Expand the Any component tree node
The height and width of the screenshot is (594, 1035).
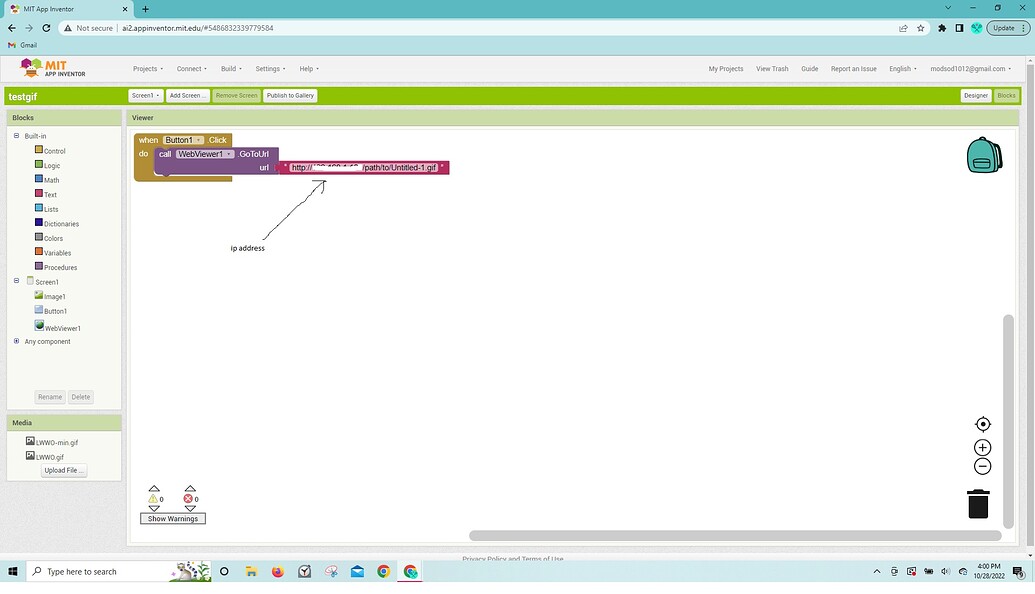[16, 341]
